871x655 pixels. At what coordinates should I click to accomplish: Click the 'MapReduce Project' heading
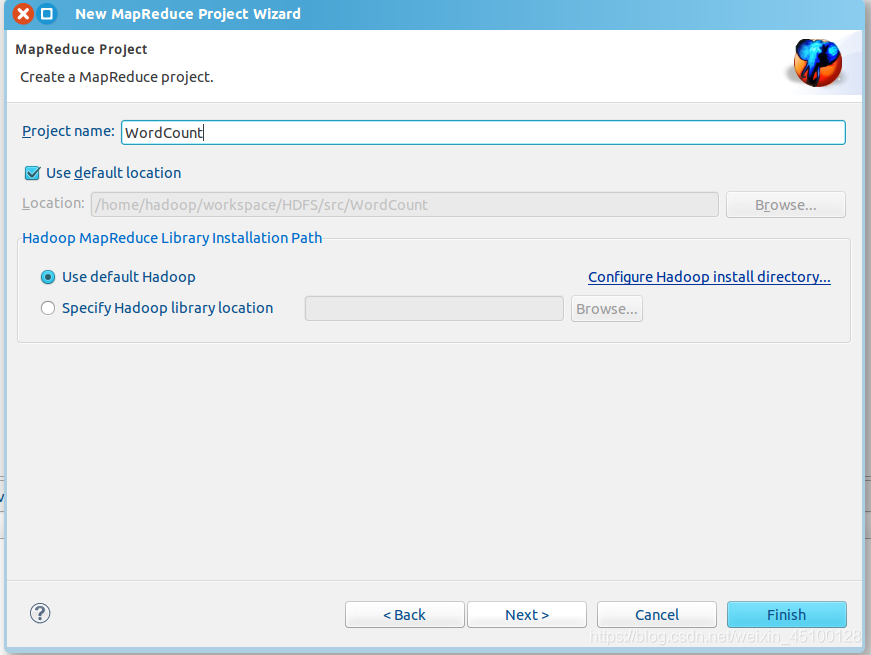[81, 49]
